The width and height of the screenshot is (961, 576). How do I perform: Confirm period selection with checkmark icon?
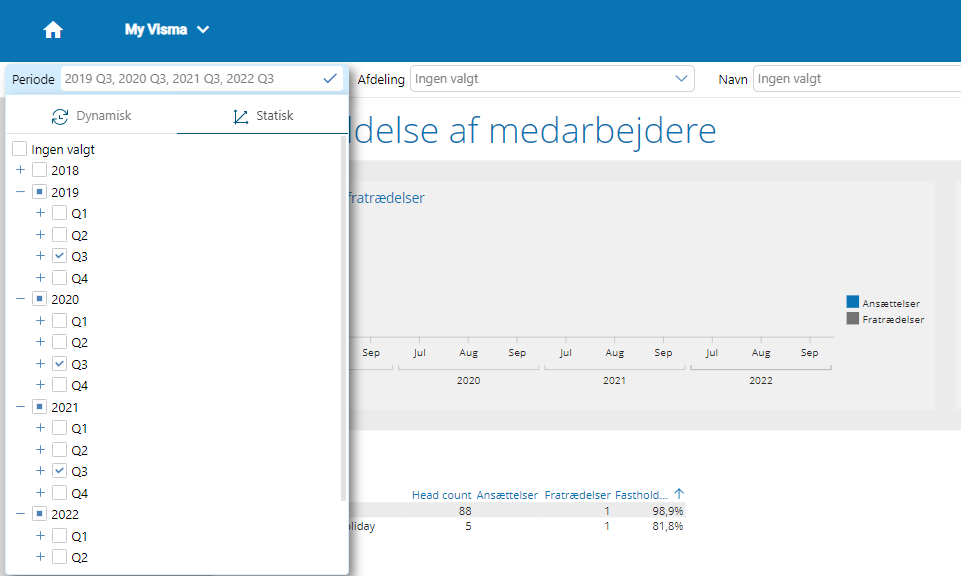330,78
